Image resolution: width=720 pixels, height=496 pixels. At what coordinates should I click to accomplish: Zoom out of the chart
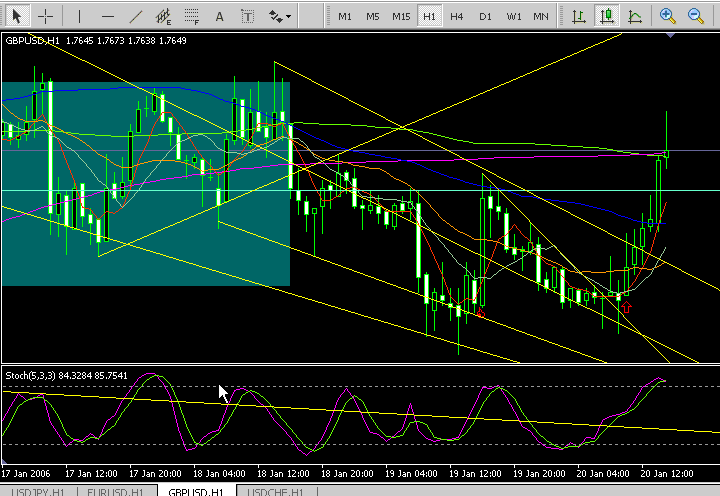(696, 17)
